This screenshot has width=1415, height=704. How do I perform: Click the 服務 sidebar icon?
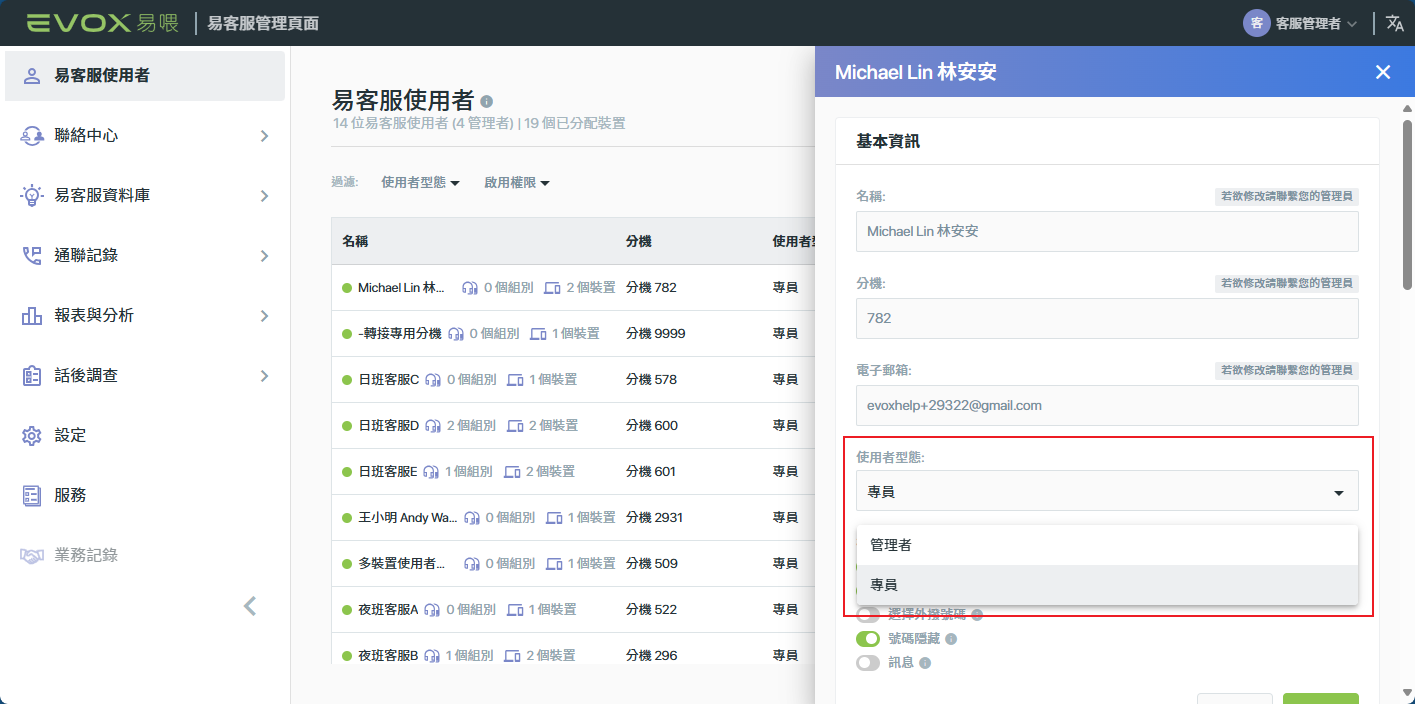tap(32, 496)
